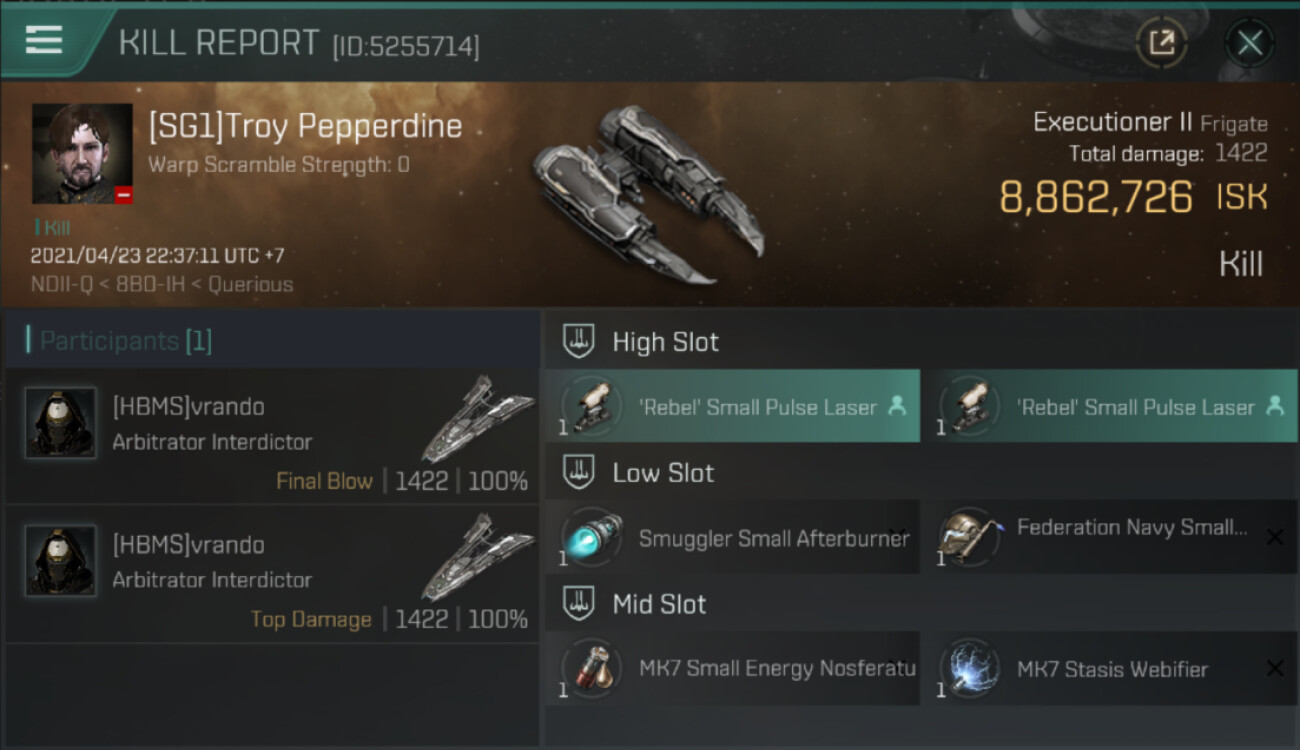The height and width of the screenshot is (750, 1300).
Task: Click the MK7 Small Energy Nosferatu icon
Action: 591,669
